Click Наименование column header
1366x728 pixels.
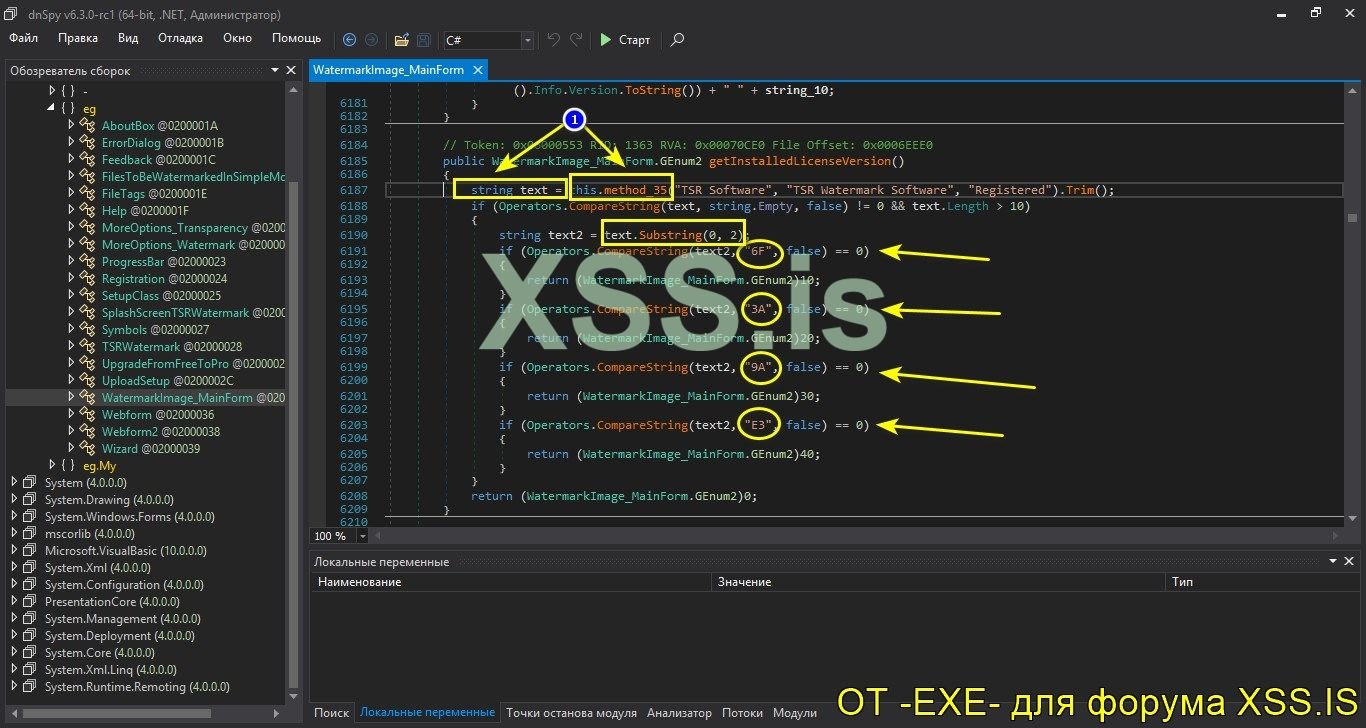pos(511,582)
